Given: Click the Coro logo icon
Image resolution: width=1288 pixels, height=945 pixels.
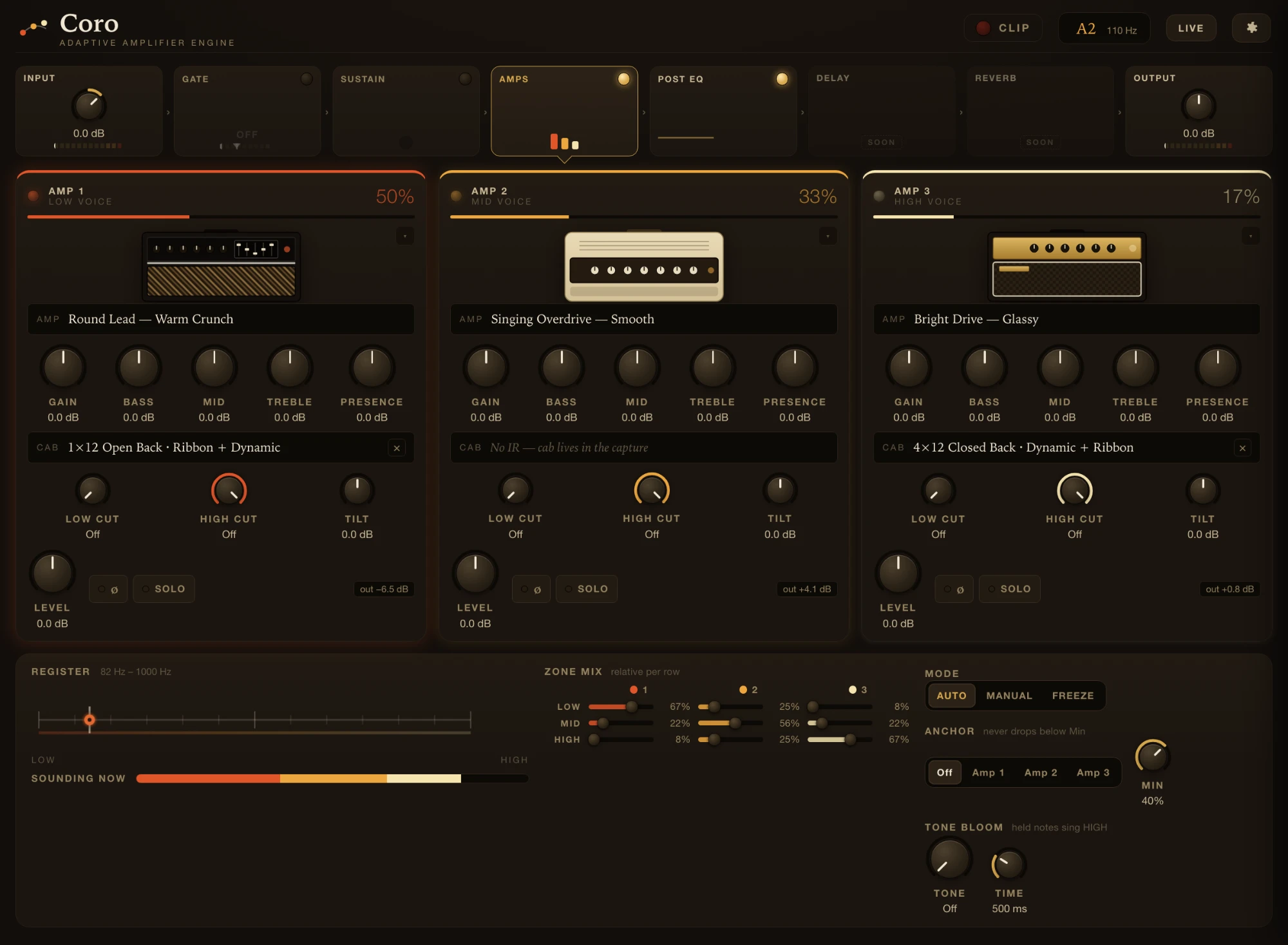Looking at the screenshot, I should pos(33,27).
